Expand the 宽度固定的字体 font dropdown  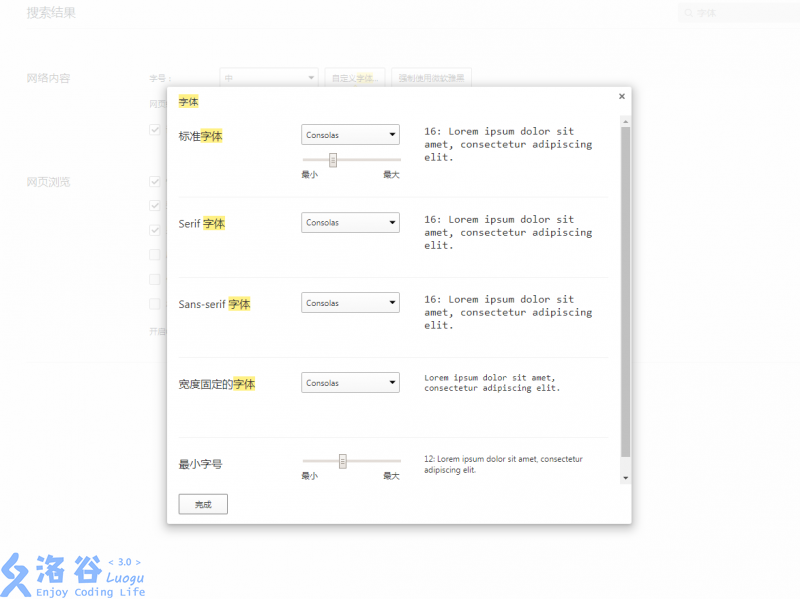(350, 383)
